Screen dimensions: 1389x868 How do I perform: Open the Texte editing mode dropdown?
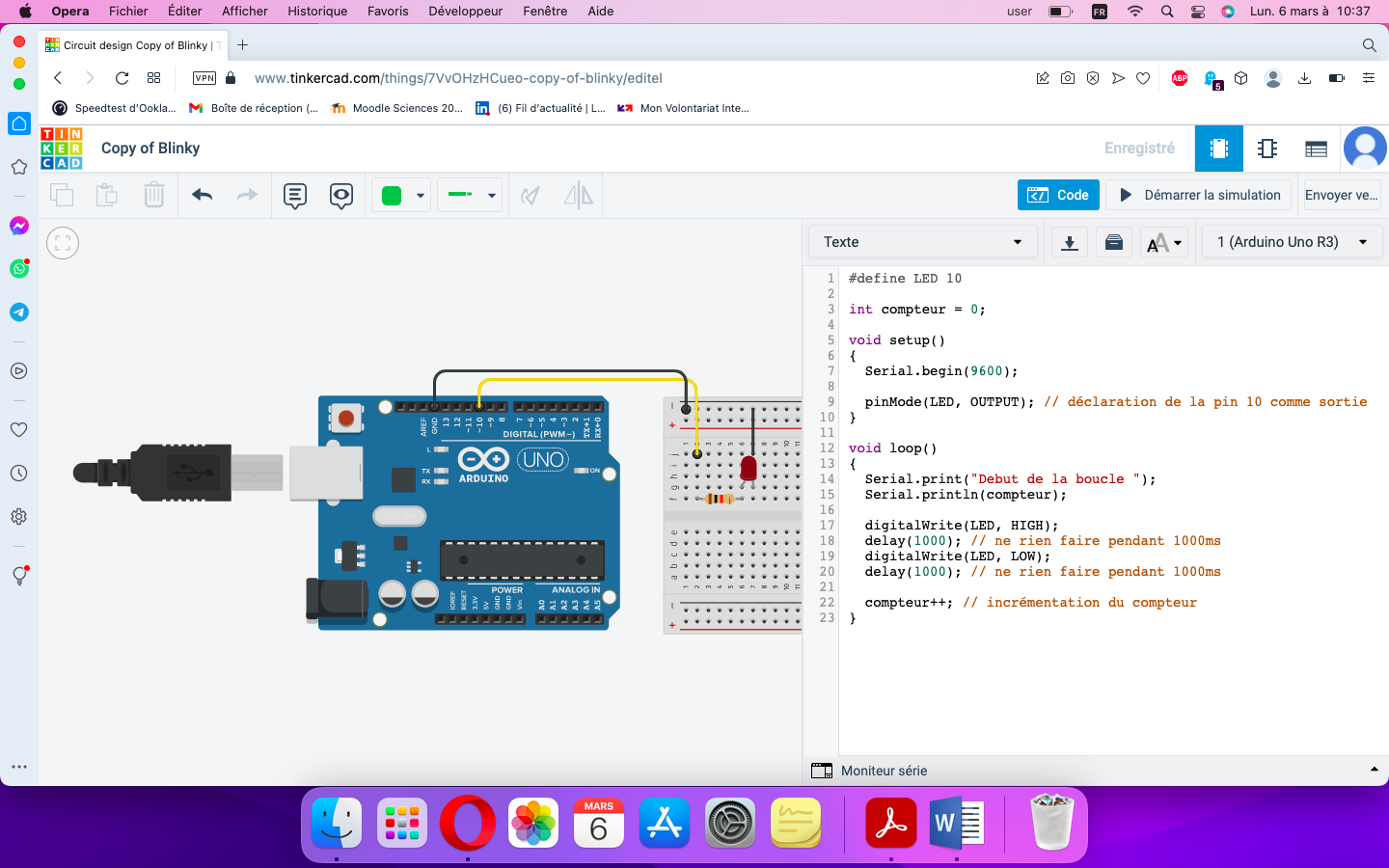pos(922,242)
